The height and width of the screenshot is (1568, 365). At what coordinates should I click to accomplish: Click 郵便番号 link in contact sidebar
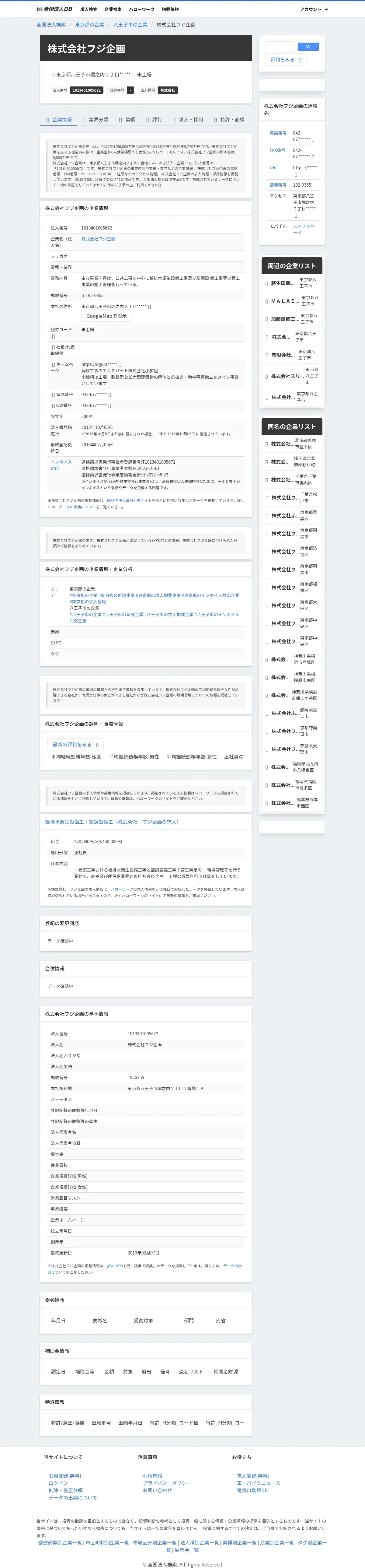click(x=278, y=185)
